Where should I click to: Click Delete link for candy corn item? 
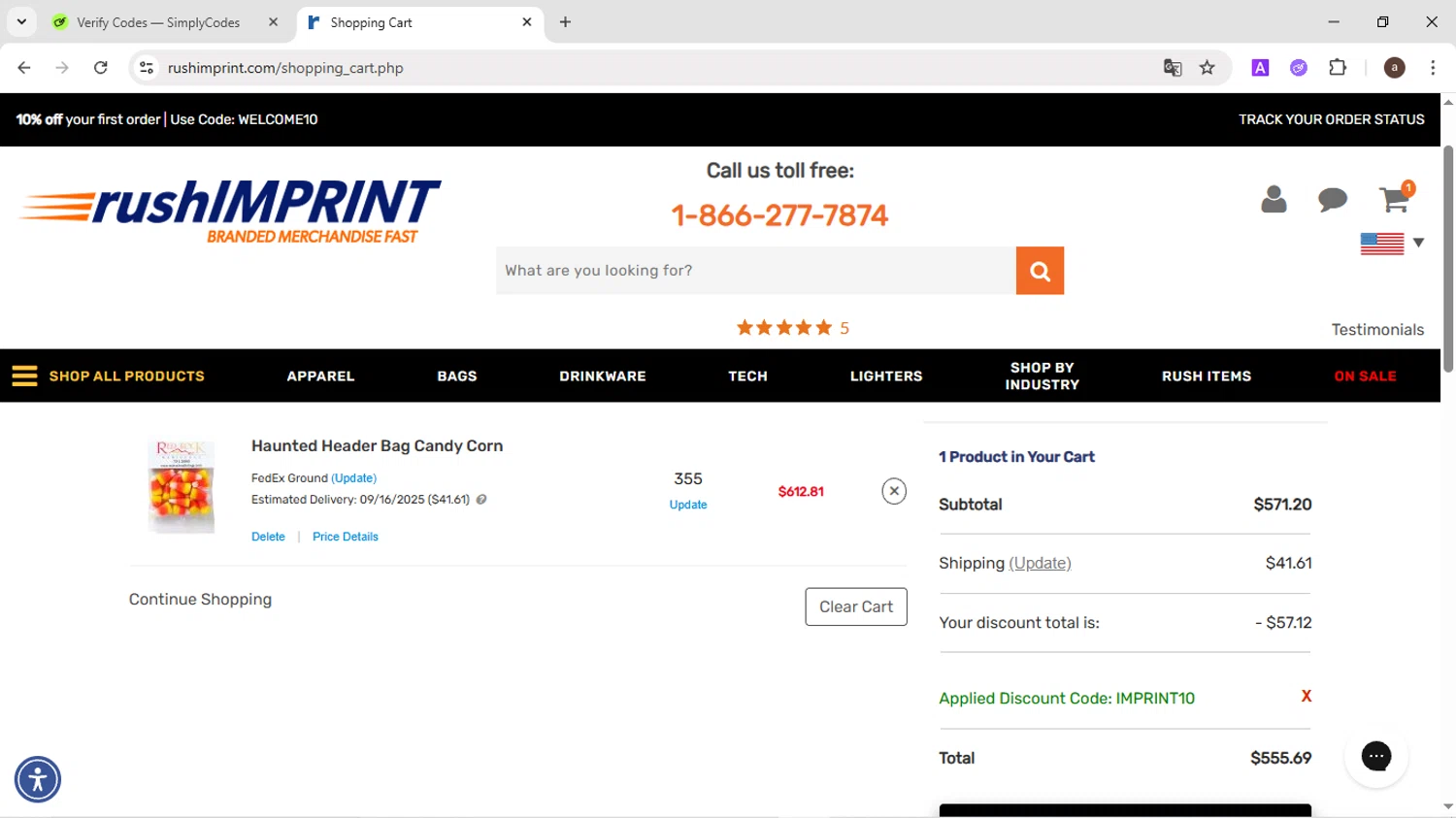pos(268,537)
